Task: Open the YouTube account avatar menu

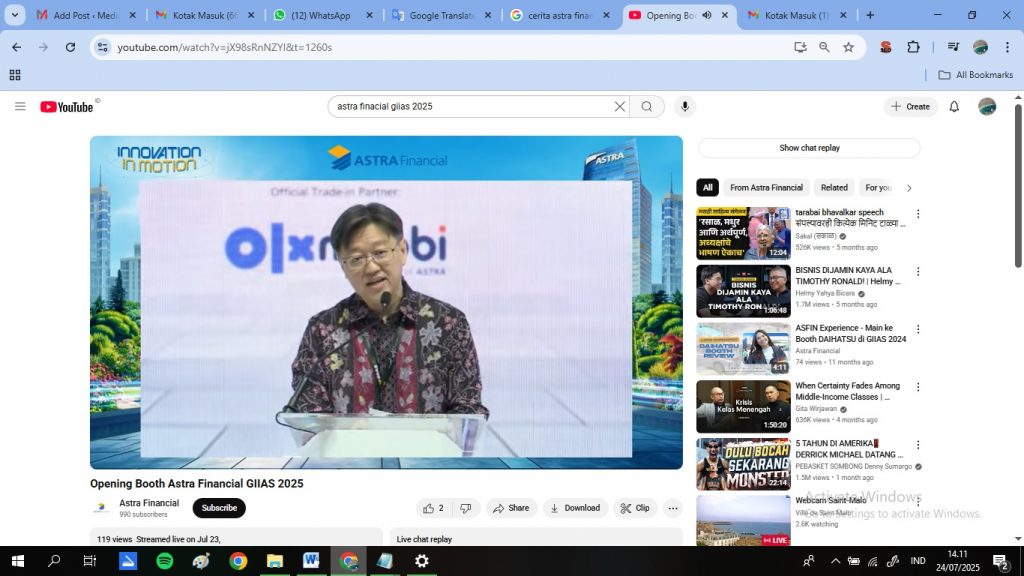Action: coord(987,106)
